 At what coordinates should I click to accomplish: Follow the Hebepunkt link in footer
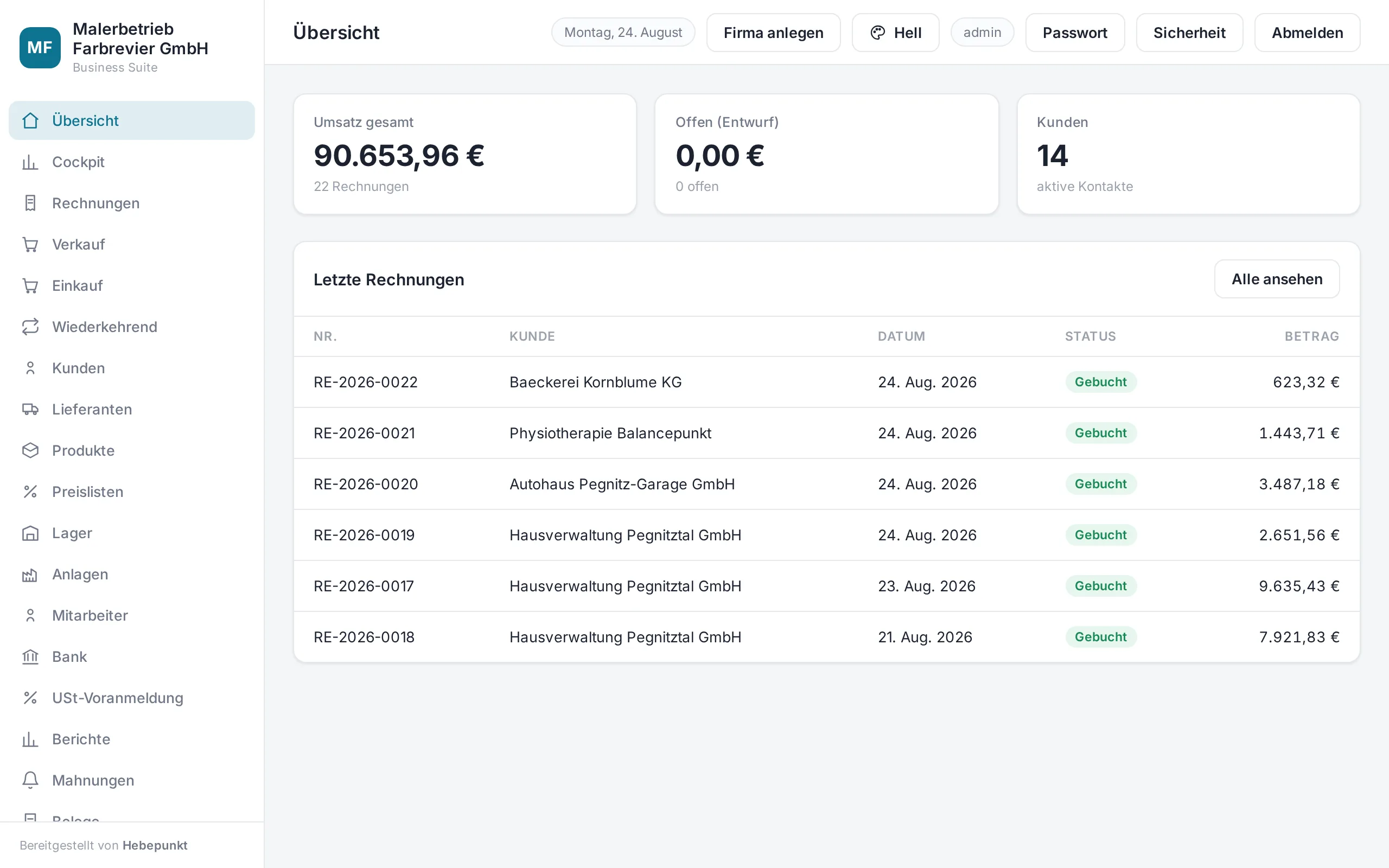point(155,845)
